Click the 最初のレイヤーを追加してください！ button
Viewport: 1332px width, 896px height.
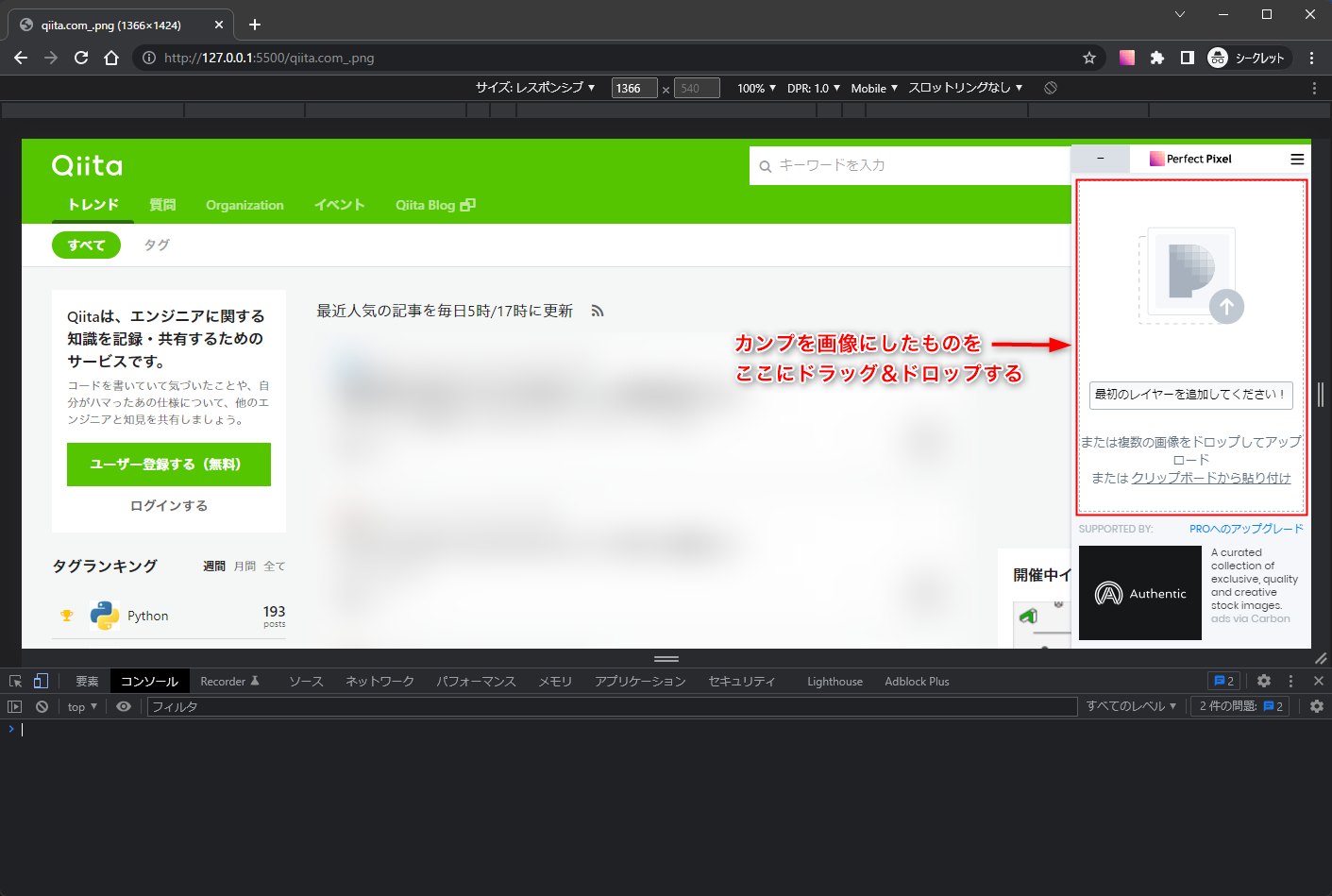1191,395
